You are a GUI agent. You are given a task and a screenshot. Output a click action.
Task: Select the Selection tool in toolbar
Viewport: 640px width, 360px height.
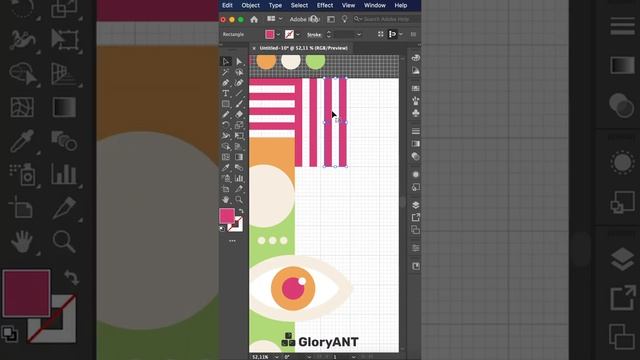(226, 62)
